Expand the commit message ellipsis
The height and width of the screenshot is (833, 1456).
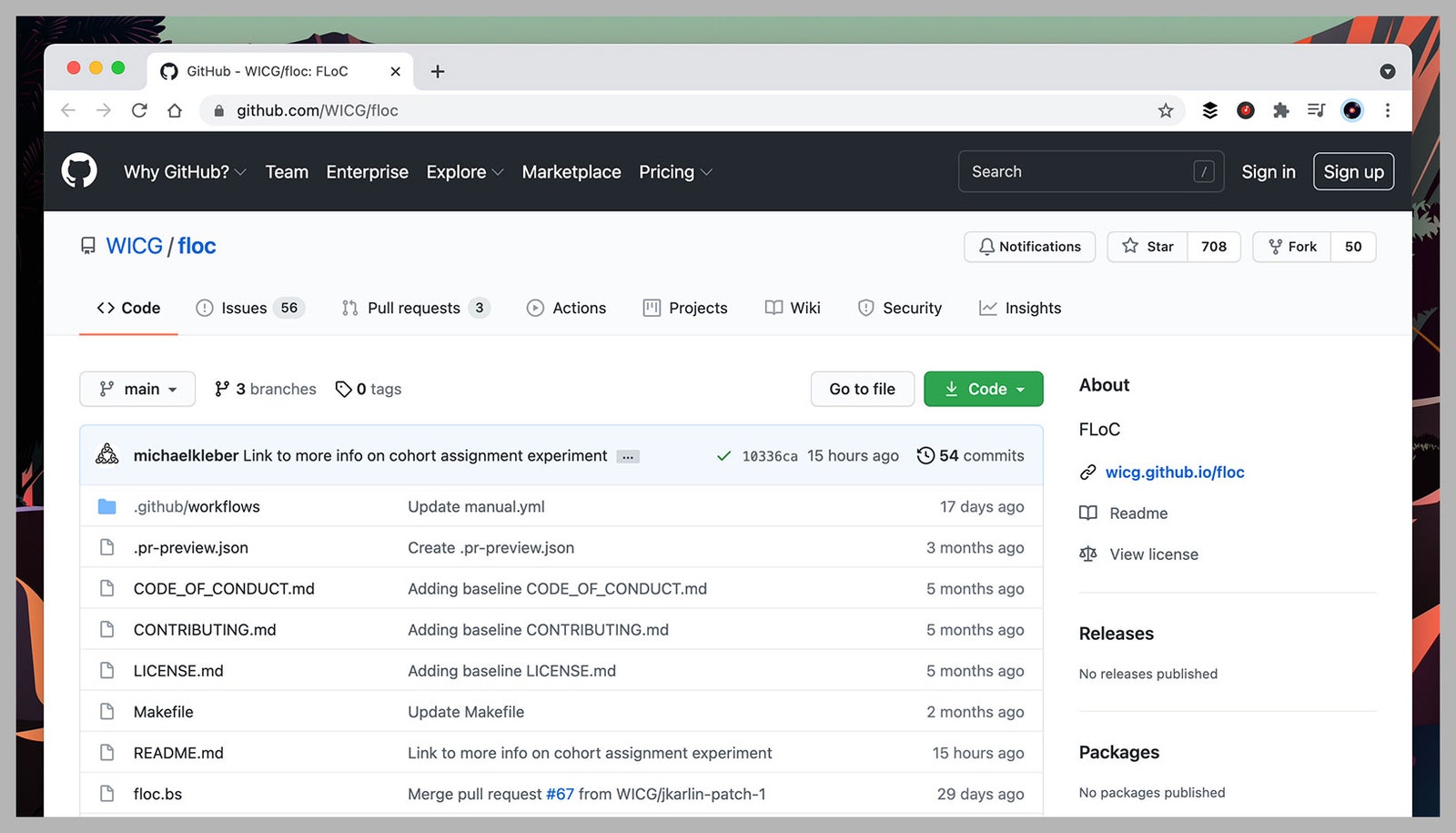point(628,456)
